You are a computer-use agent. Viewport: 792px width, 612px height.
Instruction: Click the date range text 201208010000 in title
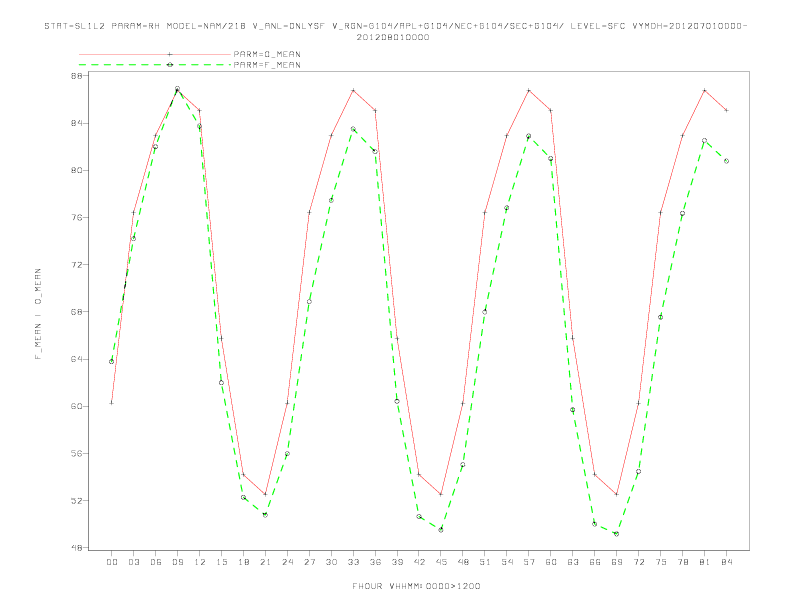[x=393, y=37]
